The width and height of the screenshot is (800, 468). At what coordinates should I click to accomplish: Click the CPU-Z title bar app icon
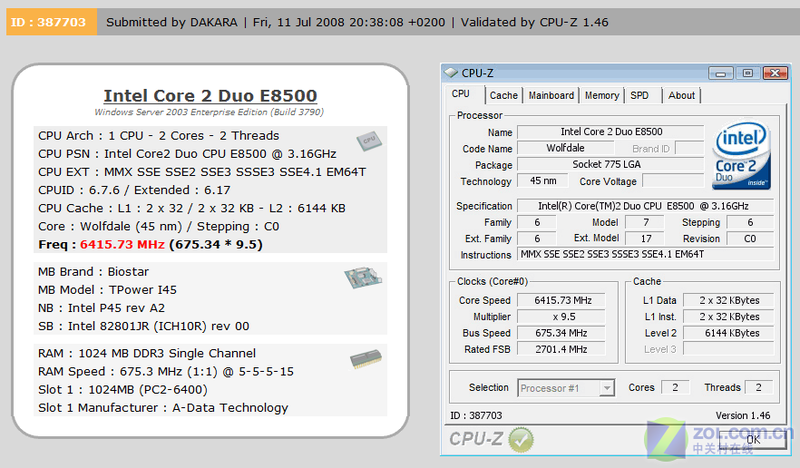click(451, 73)
